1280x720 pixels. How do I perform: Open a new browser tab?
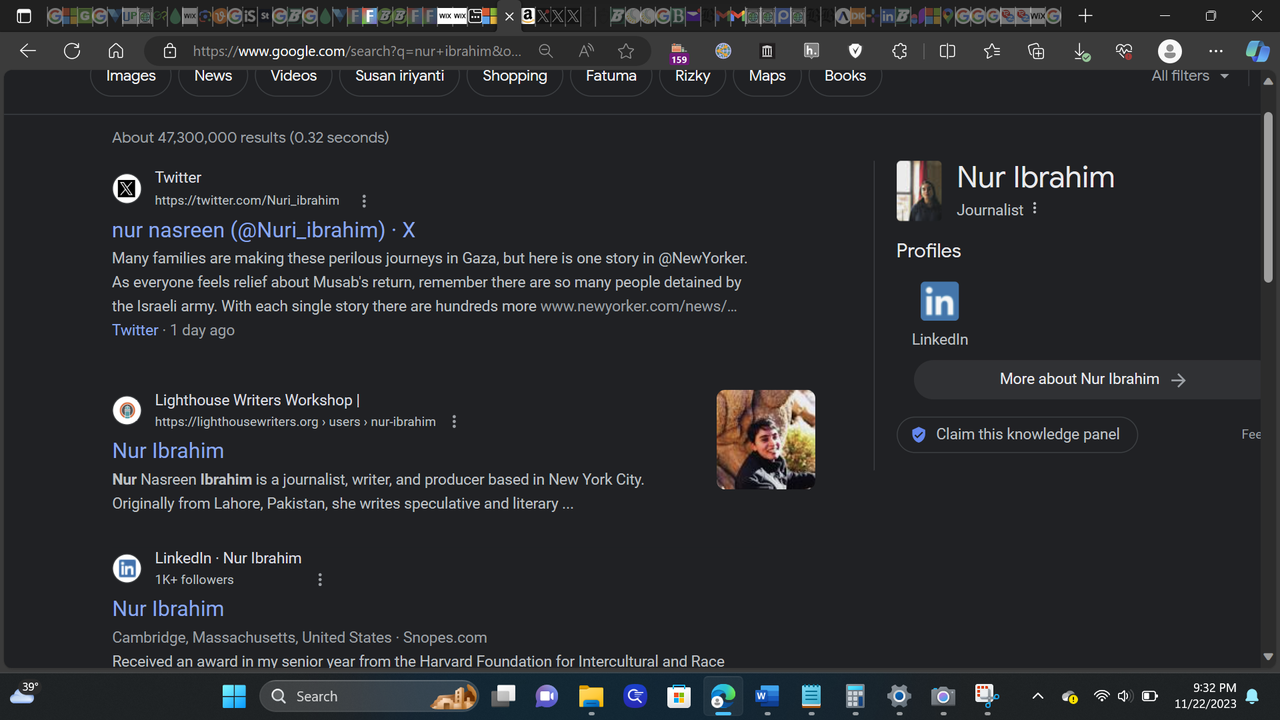[1086, 16]
